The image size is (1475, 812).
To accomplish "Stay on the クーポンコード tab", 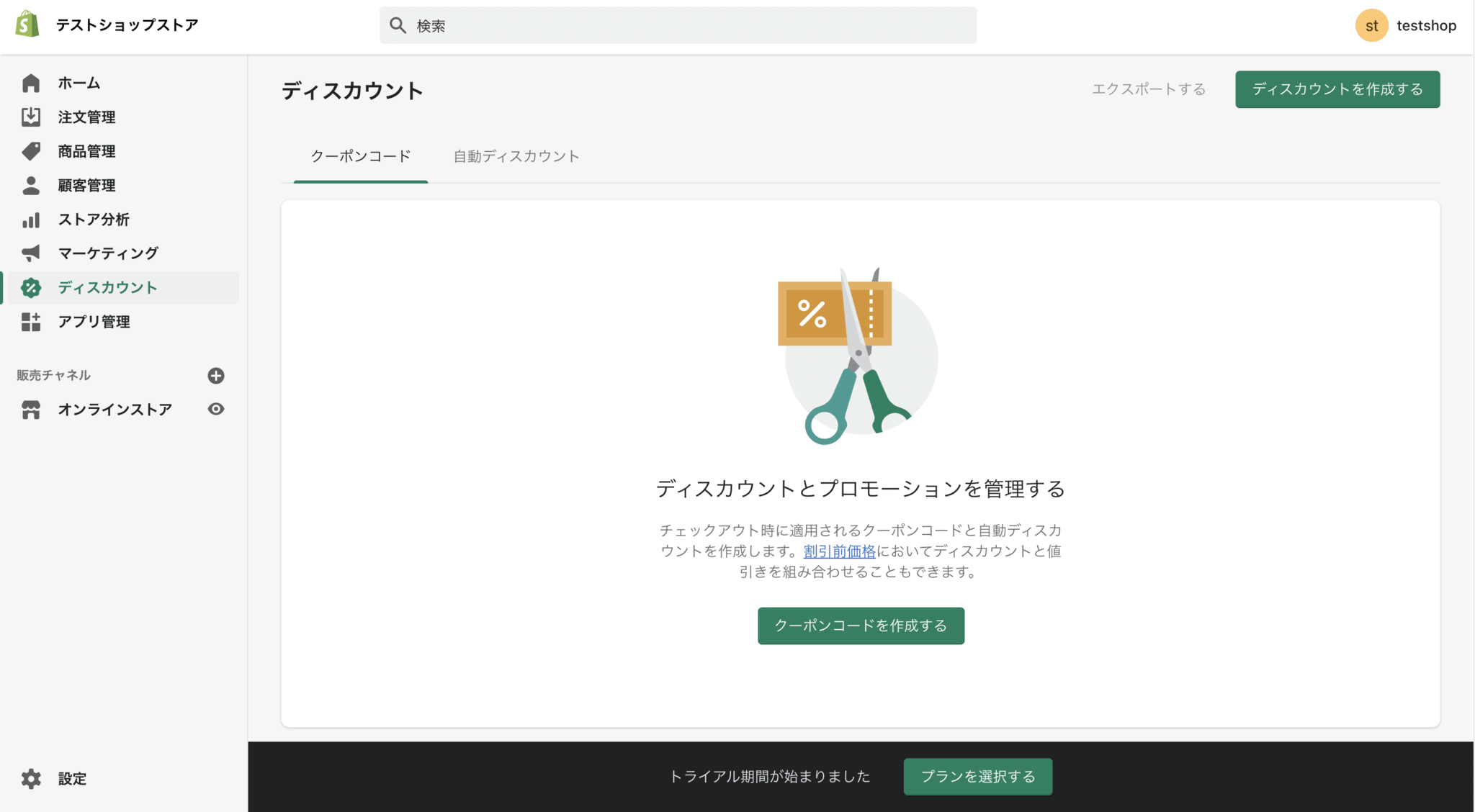I will pyautogui.click(x=359, y=156).
